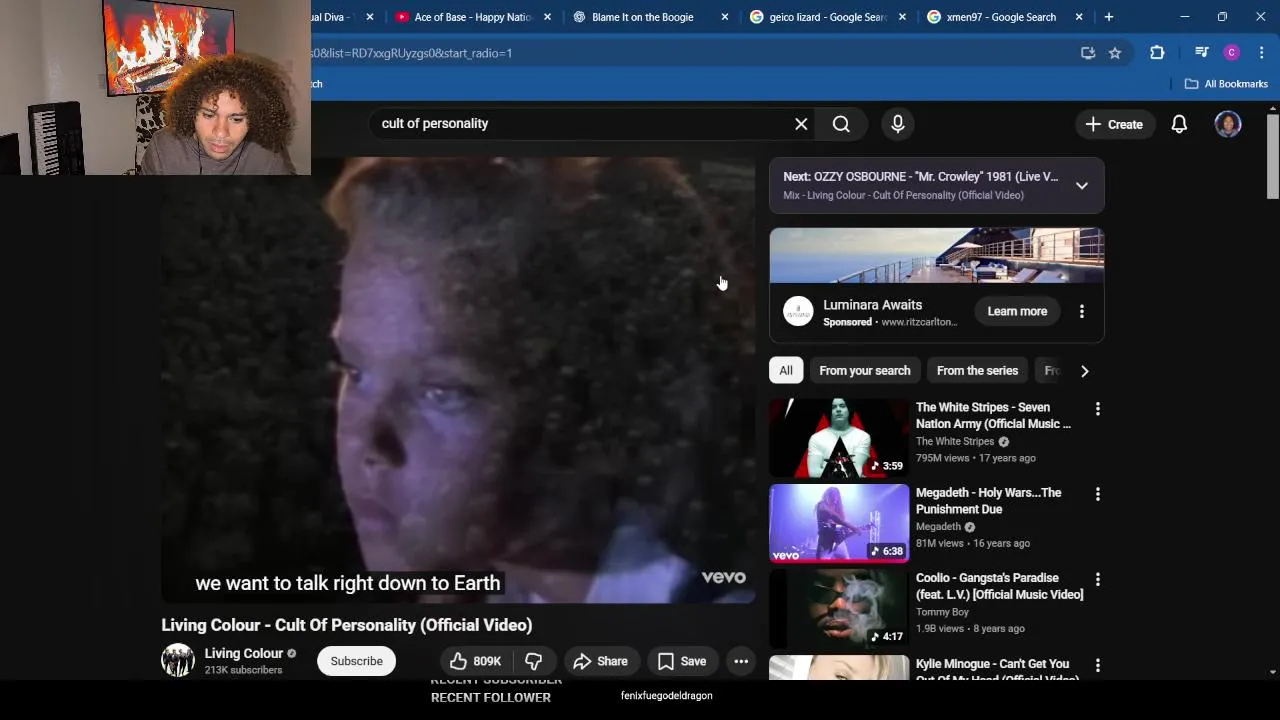This screenshot has width=1280, height=720.
Task: Open YouTube notifications bell
Action: click(x=1179, y=124)
